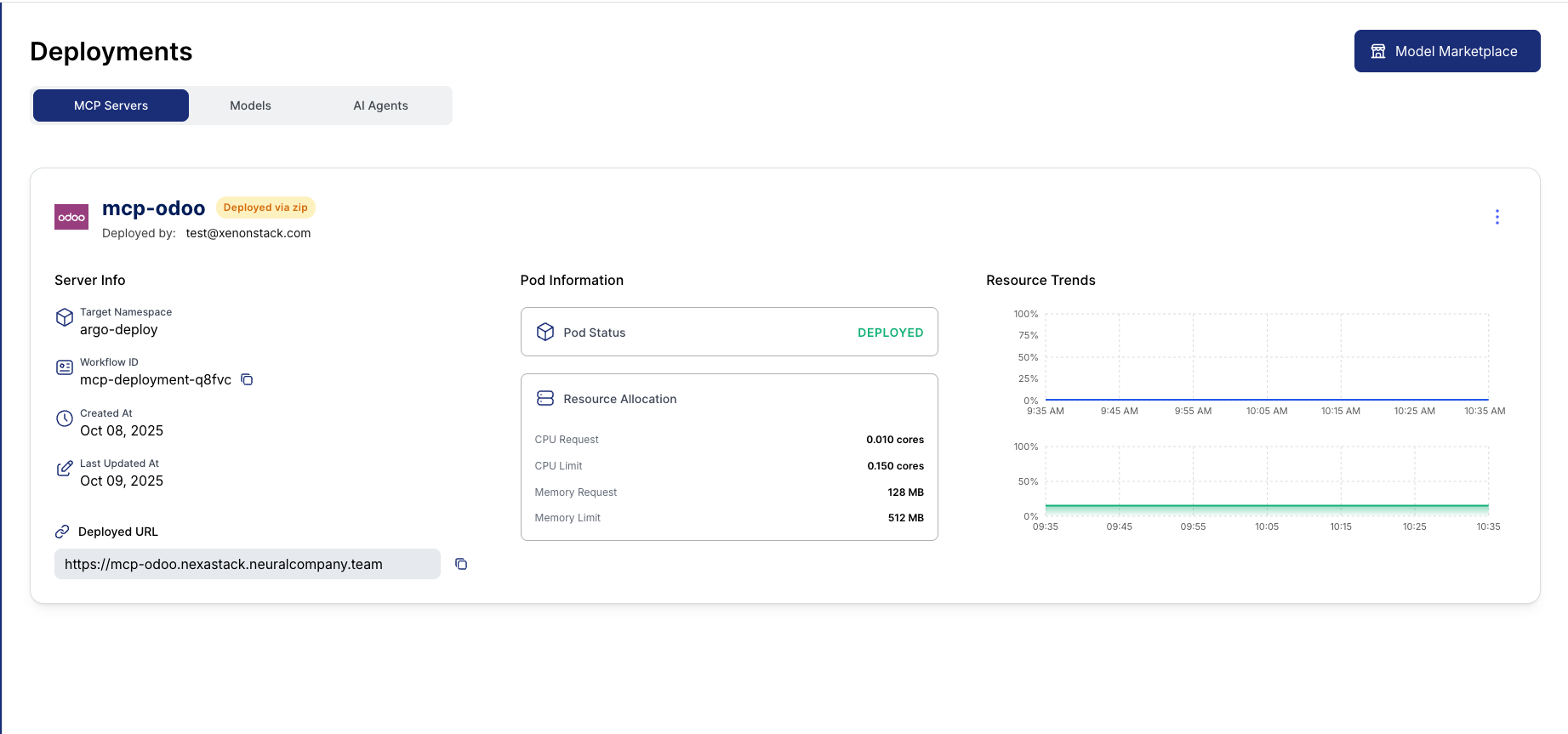Image resolution: width=1568 pixels, height=734 pixels.
Task: Switch to the Models tab
Action: point(250,105)
